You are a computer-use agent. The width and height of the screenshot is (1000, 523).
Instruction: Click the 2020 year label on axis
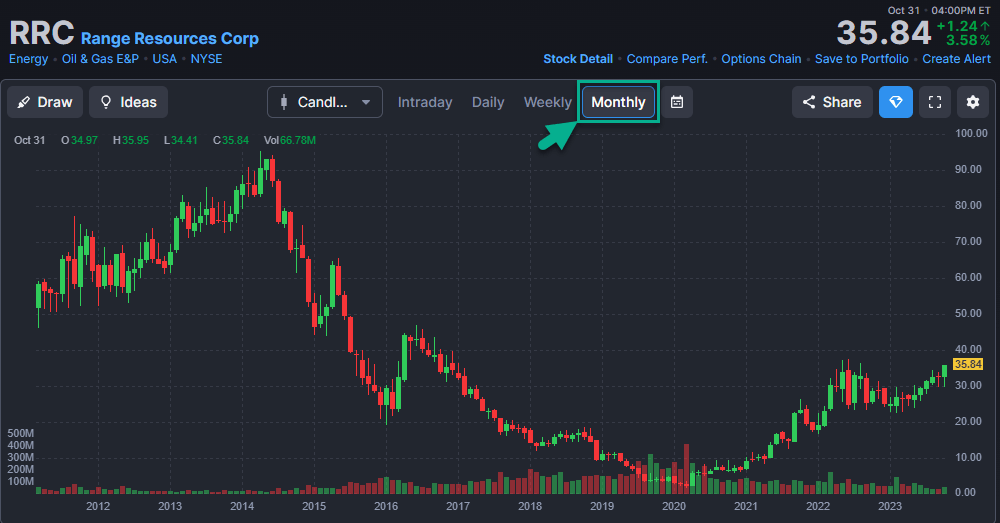673,506
